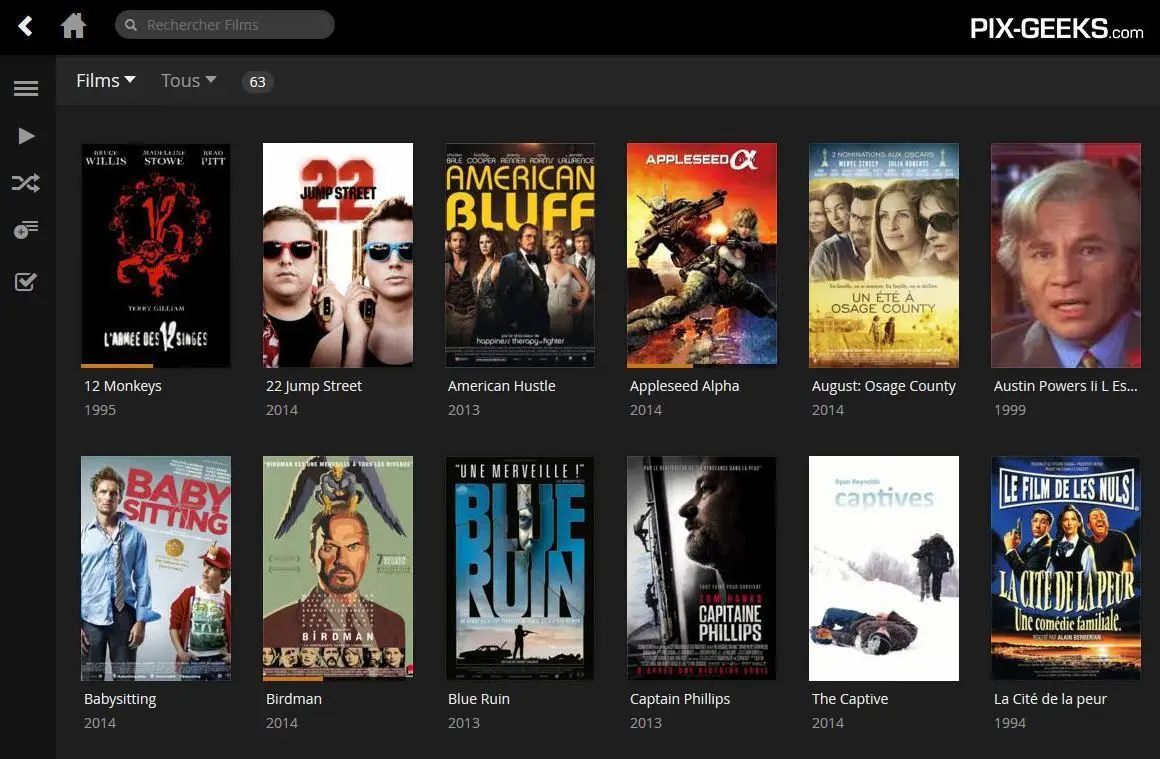The width and height of the screenshot is (1160, 759).
Task: Open the American Bluff poster
Action: click(520, 255)
